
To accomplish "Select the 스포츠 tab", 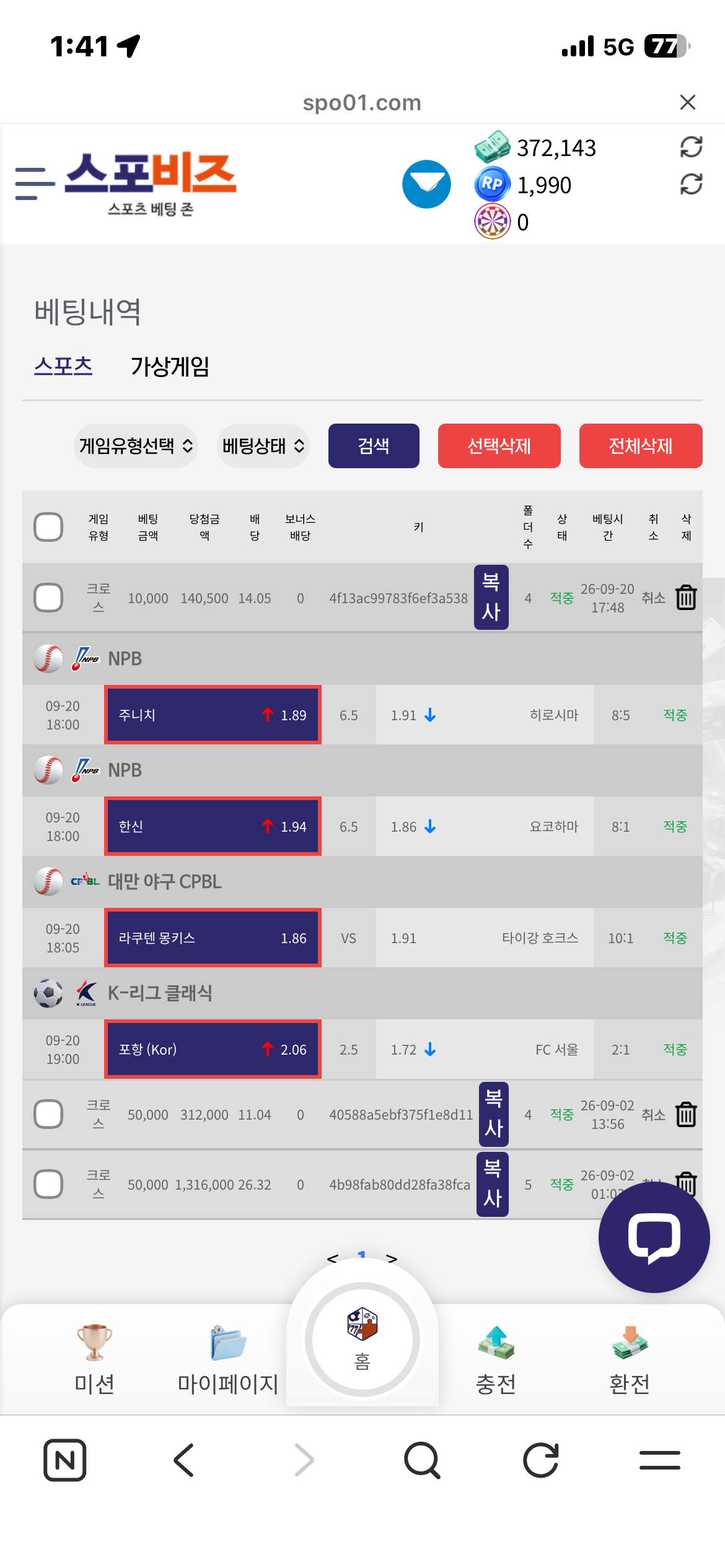I will click(x=63, y=366).
